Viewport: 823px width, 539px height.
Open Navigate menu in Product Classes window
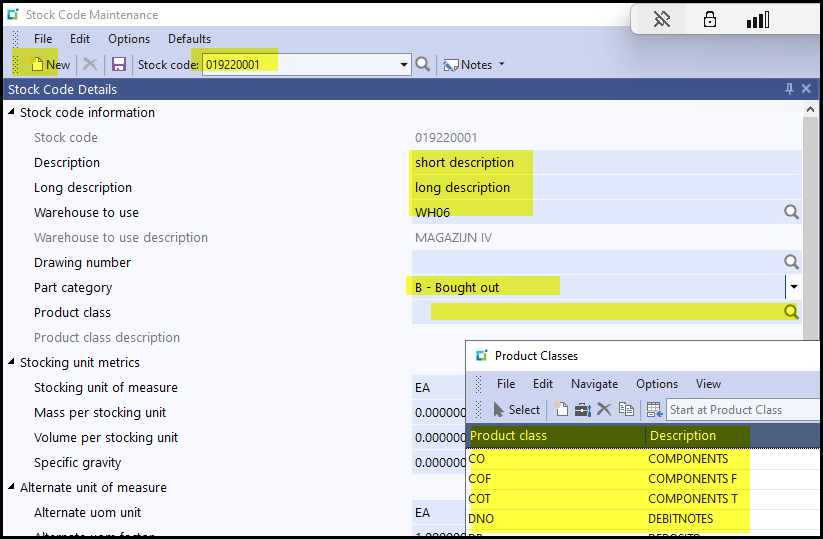(594, 384)
